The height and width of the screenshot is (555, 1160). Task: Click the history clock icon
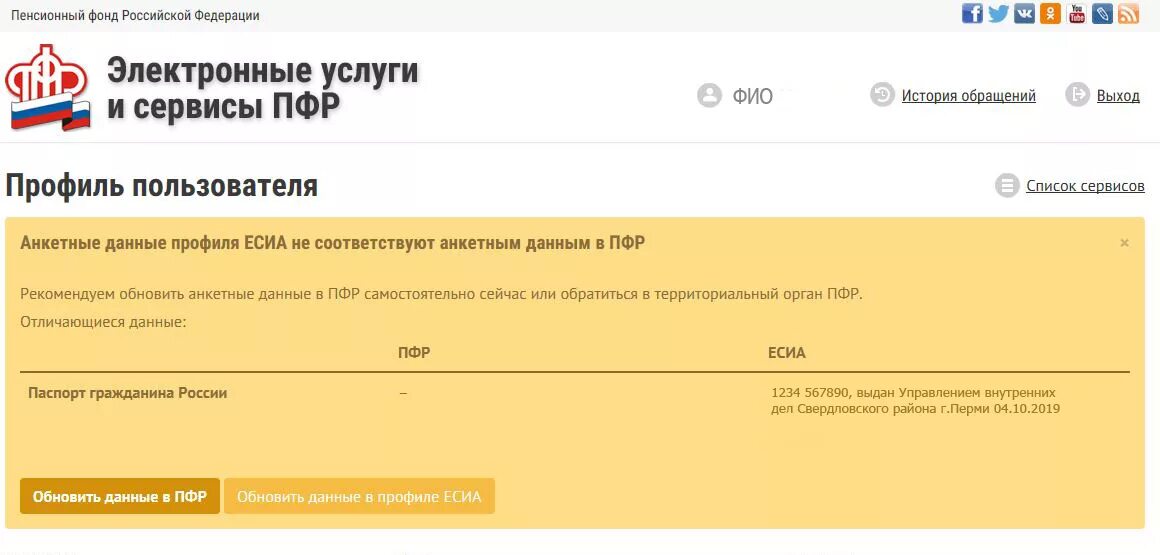tap(882, 95)
